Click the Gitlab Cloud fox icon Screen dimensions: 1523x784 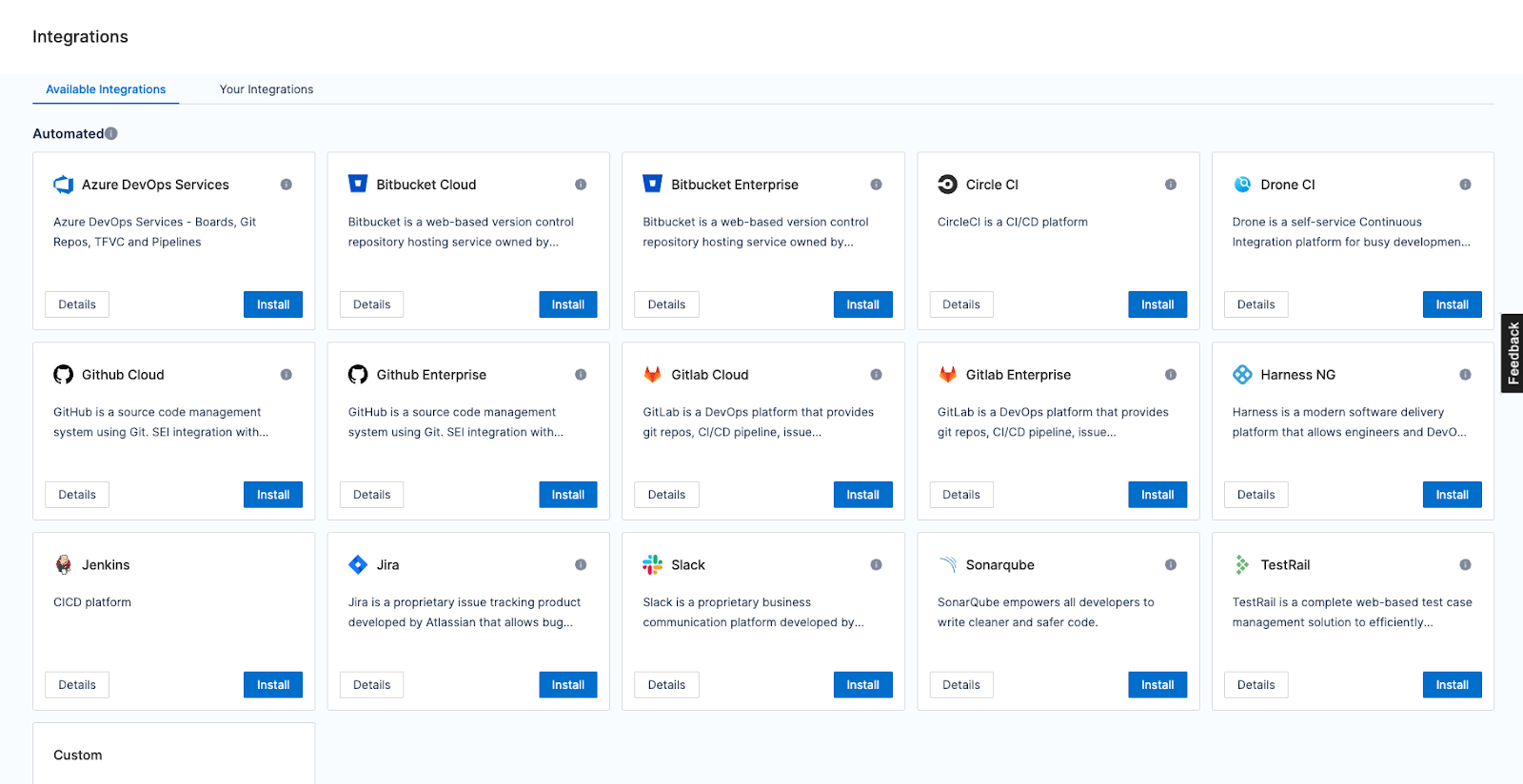coord(652,375)
